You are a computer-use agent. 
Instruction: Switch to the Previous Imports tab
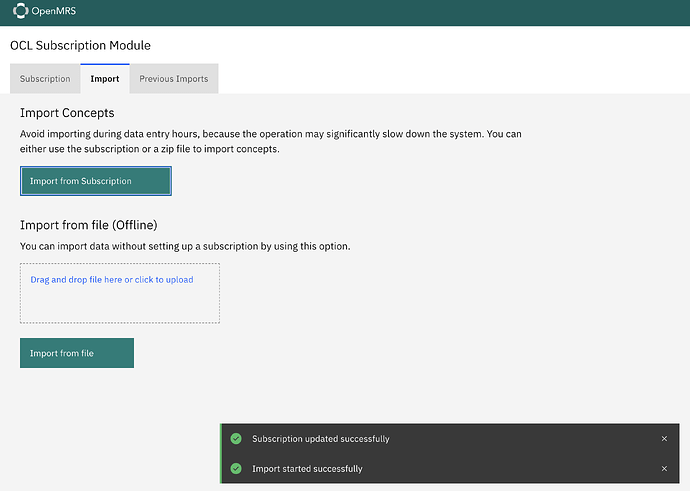tap(174, 79)
